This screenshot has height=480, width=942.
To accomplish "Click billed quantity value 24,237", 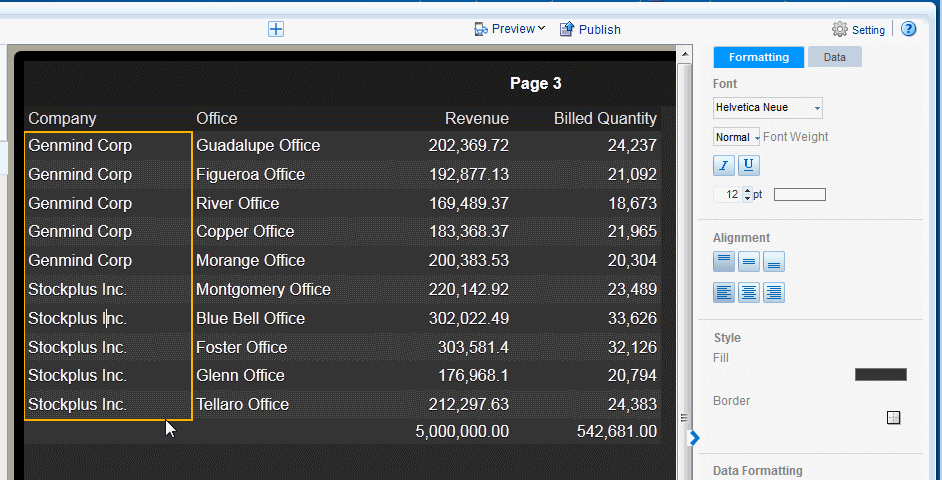I will tap(632, 145).
